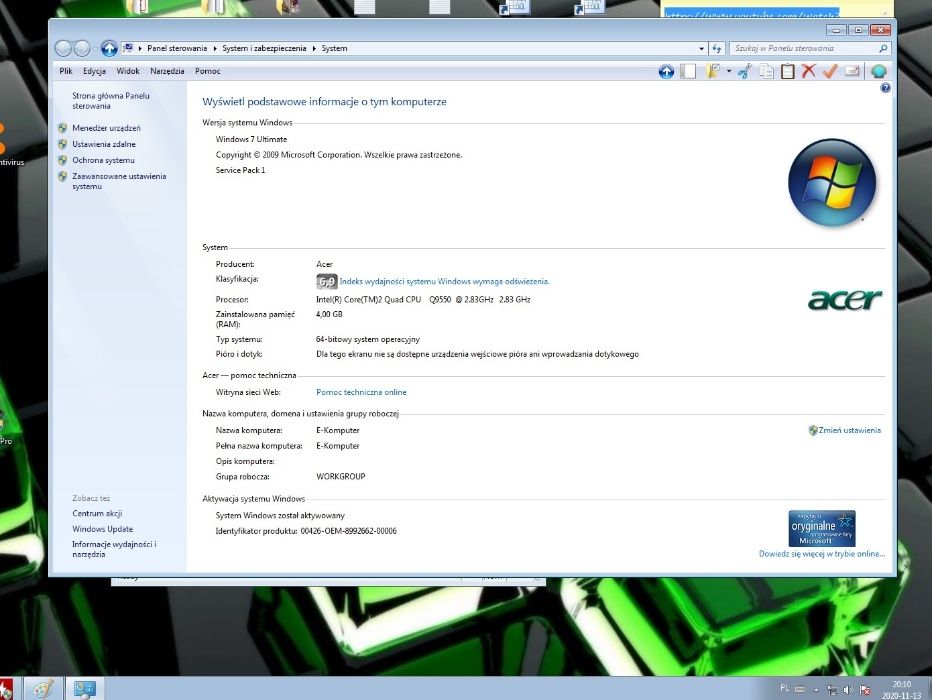Open Informacje wydajności i narzędzia link
932x700 pixels.
[x=114, y=549]
